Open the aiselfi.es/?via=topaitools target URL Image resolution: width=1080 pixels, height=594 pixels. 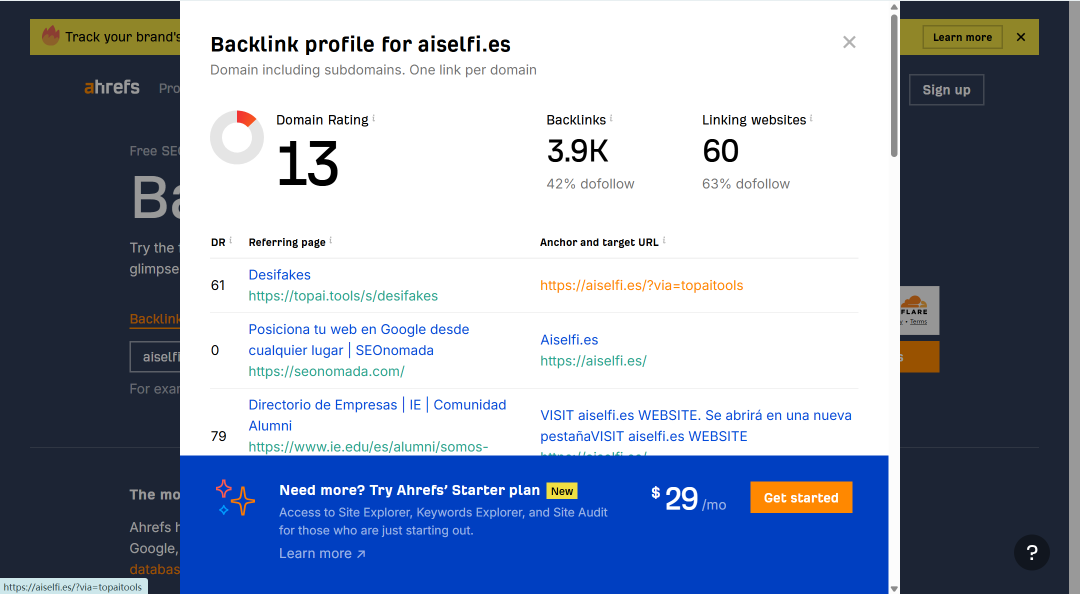tap(641, 285)
